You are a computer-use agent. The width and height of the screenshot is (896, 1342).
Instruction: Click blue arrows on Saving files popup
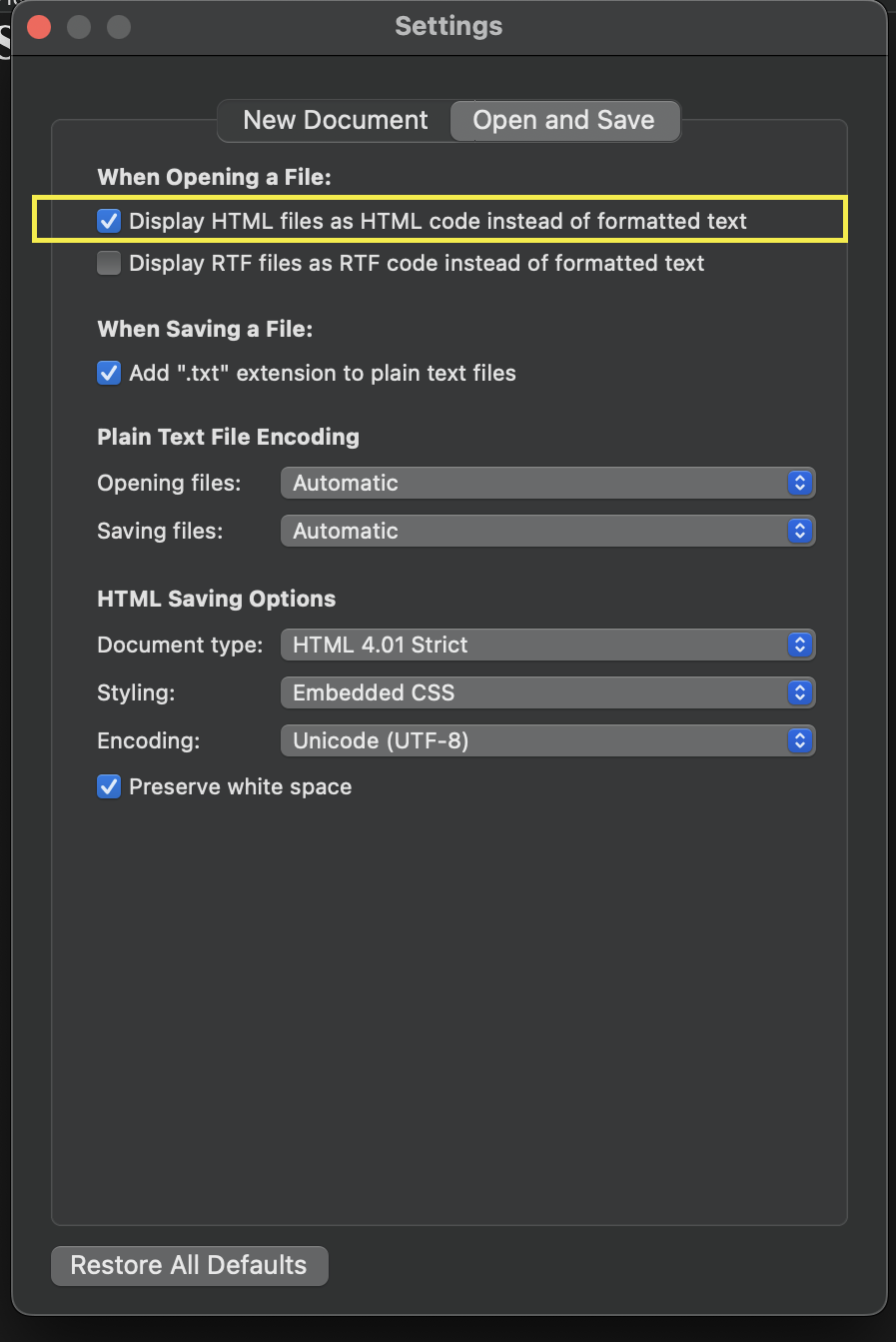tap(799, 531)
